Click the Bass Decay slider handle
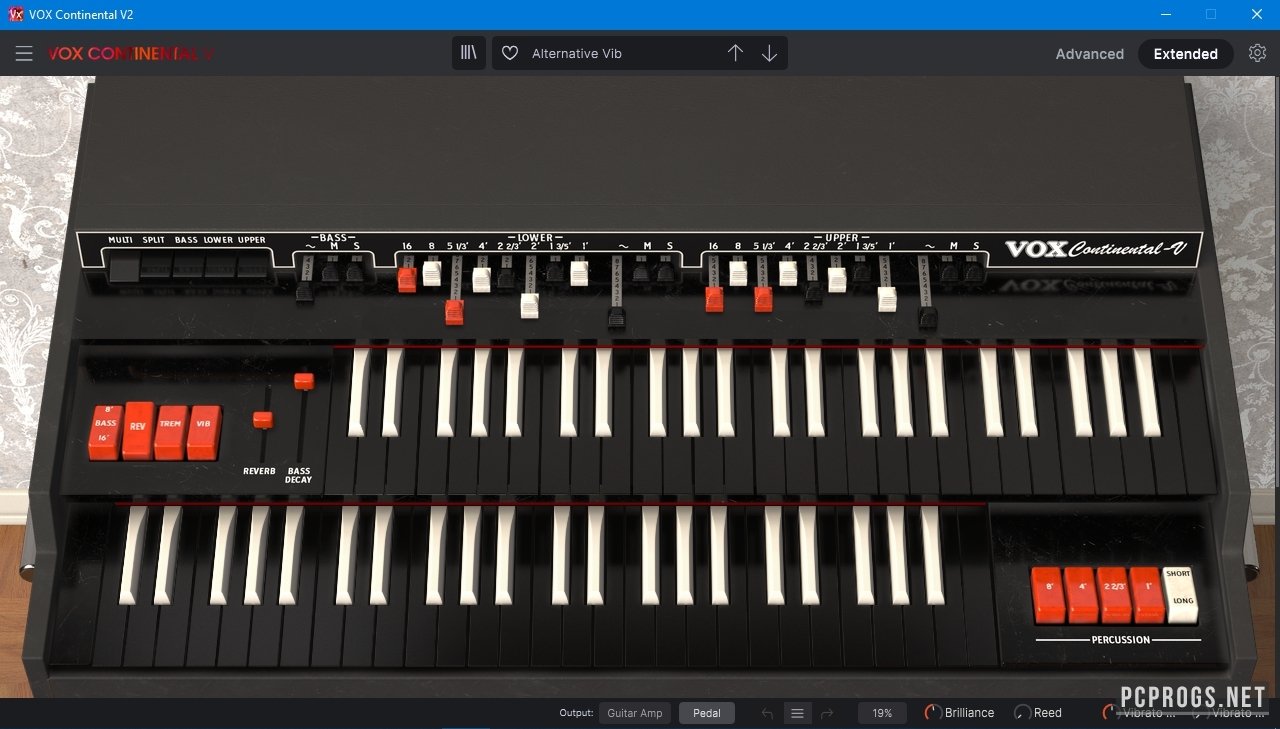This screenshot has width=1280, height=729. pyautogui.click(x=304, y=381)
